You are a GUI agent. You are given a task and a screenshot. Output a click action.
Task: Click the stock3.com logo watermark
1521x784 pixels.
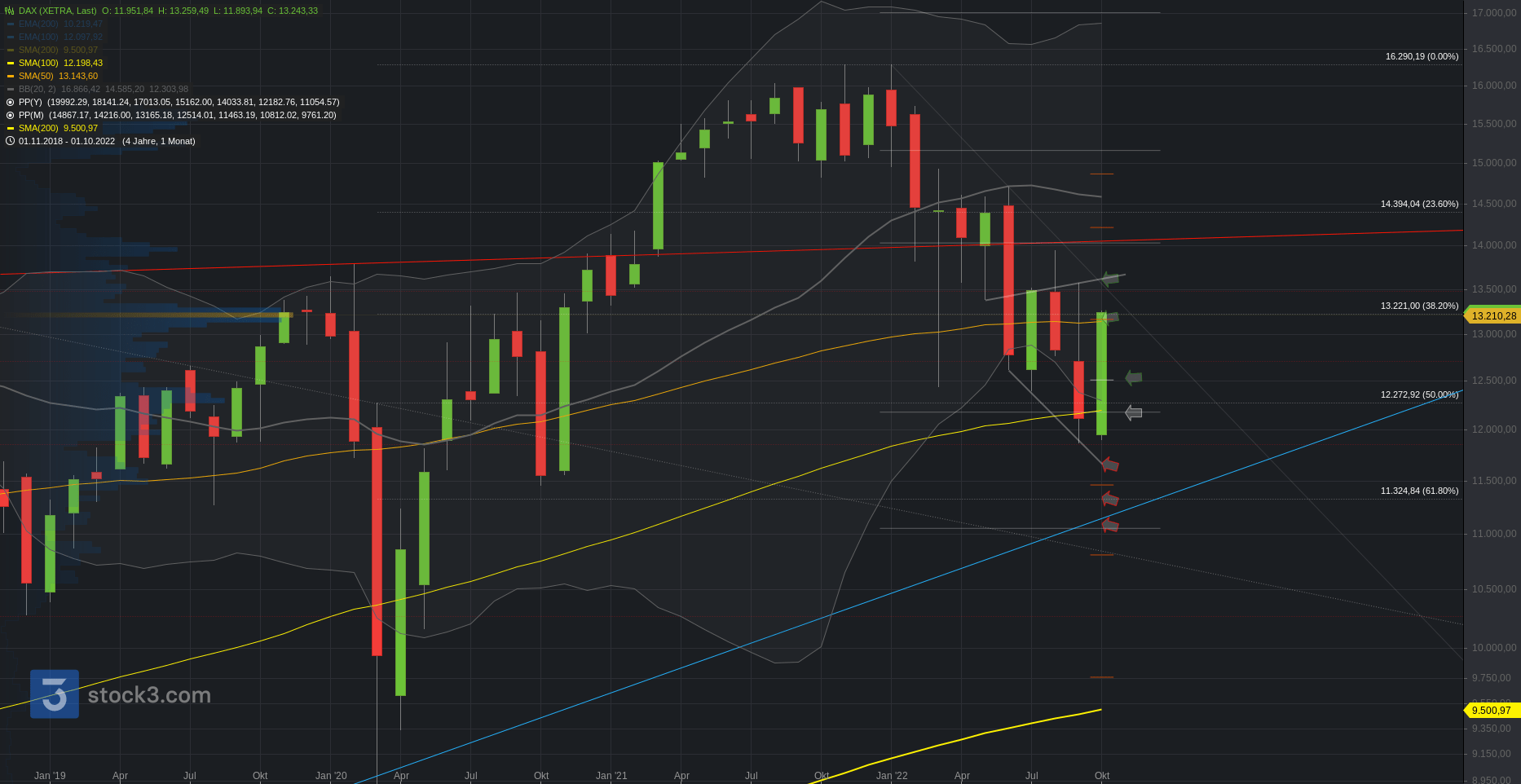121,694
